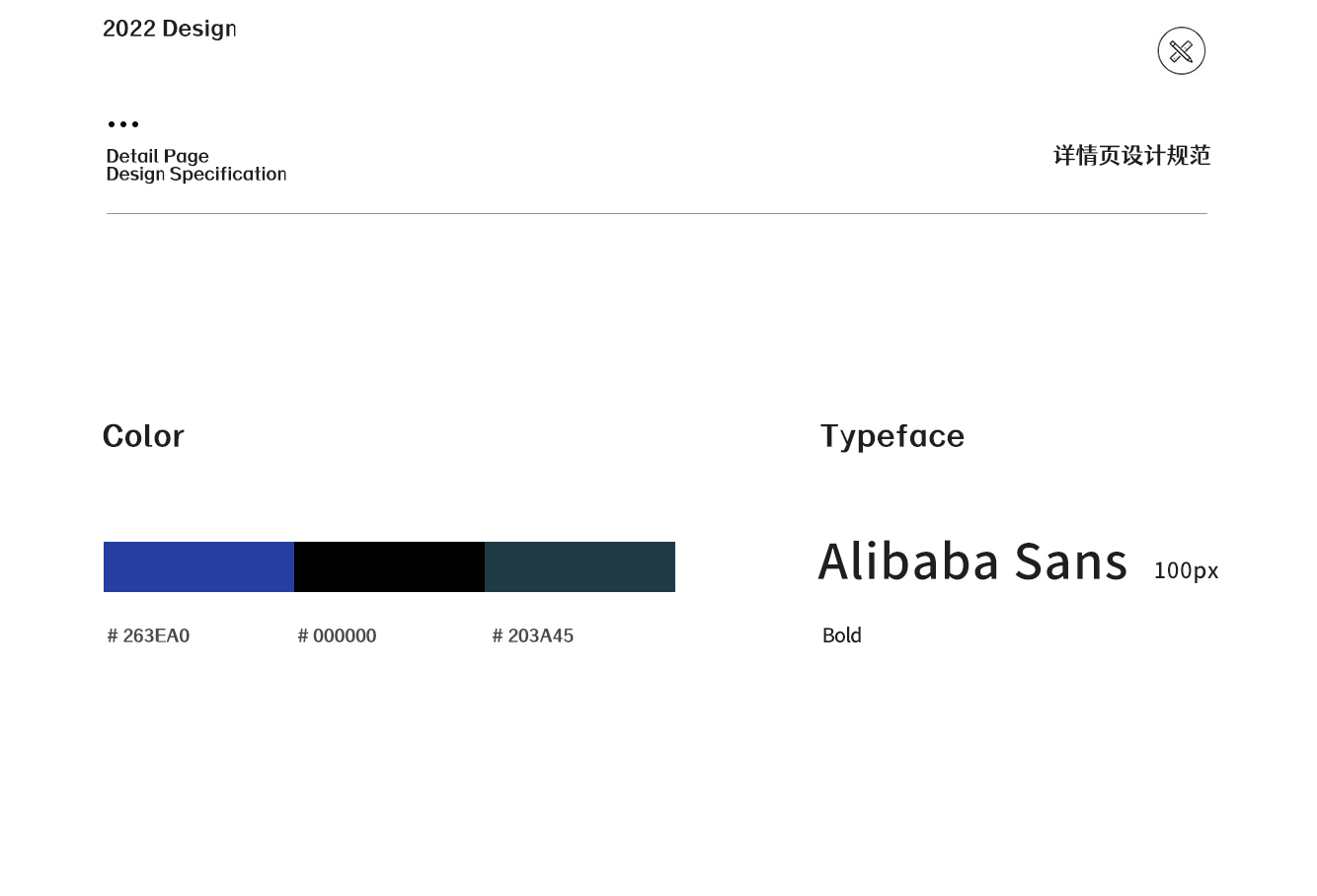This screenshot has width=1317, height=896.
Task: Click the horizontal divider line under the header
Action: (657, 213)
